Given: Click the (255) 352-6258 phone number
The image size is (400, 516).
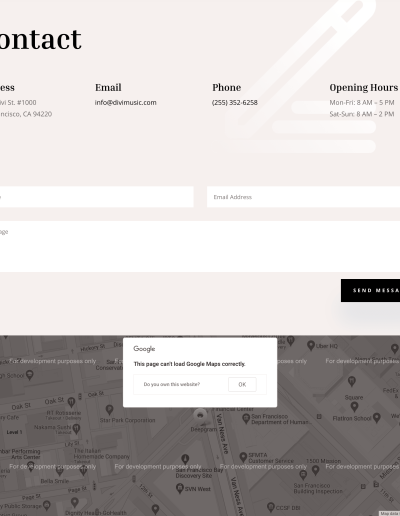Looking at the screenshot, I should tap(235, 102).
